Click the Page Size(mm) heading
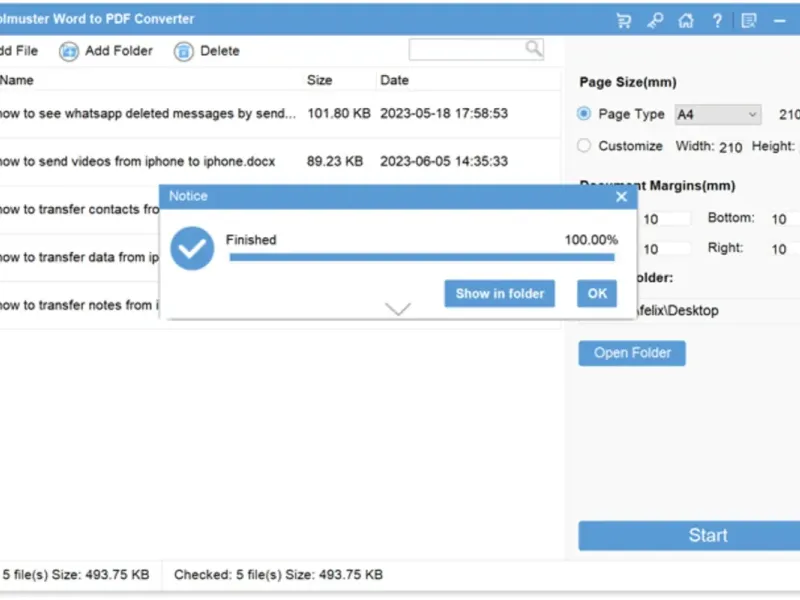 coord(628,83)
